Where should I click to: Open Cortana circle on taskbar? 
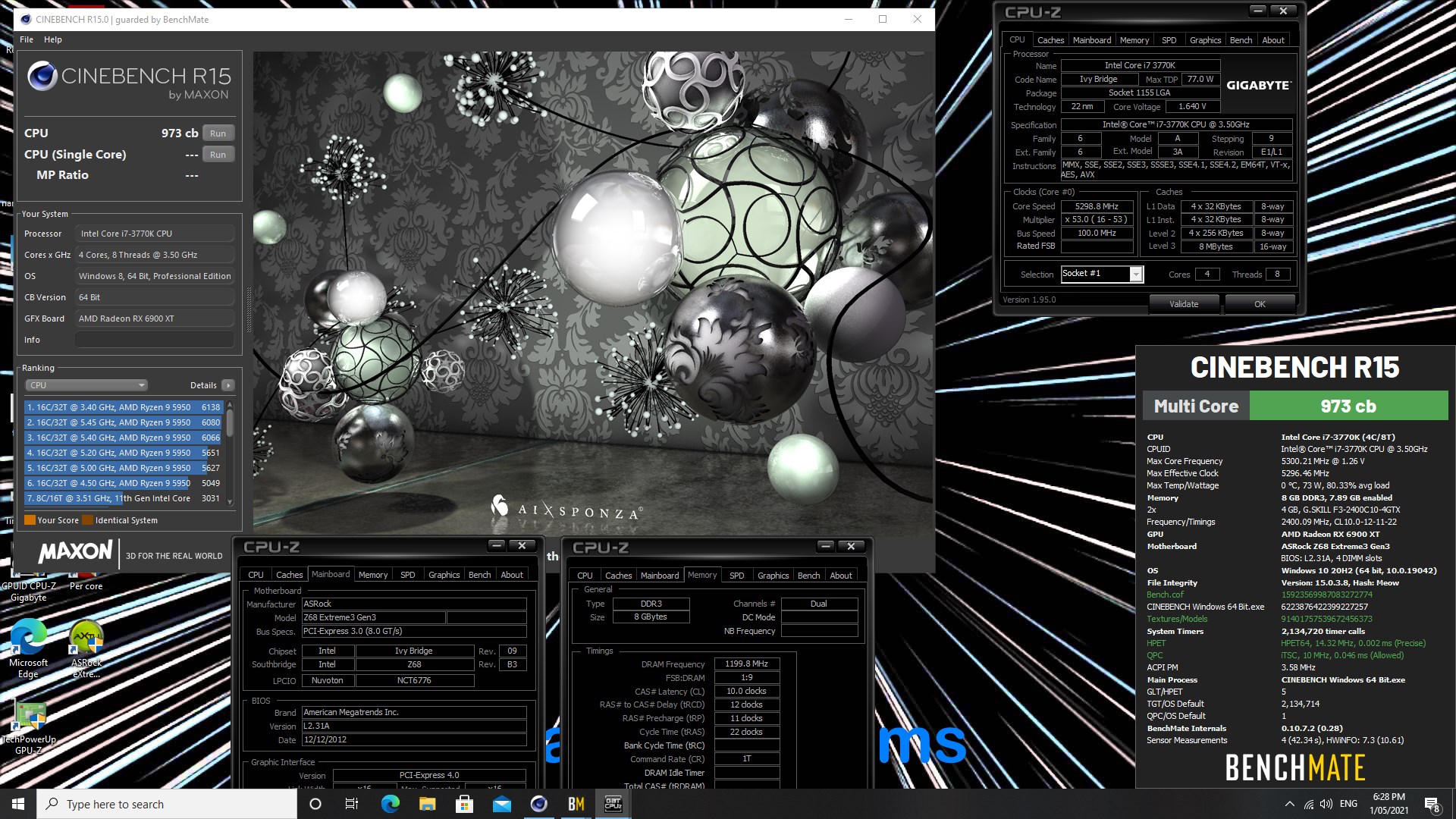315,804
